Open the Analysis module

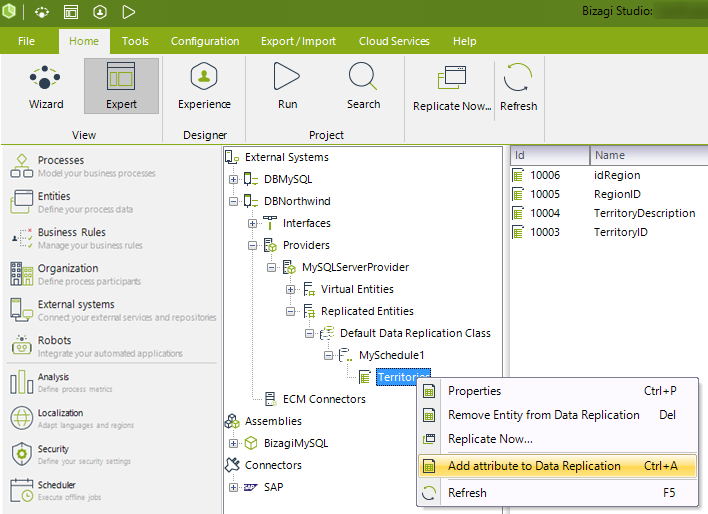coord(61,383)
